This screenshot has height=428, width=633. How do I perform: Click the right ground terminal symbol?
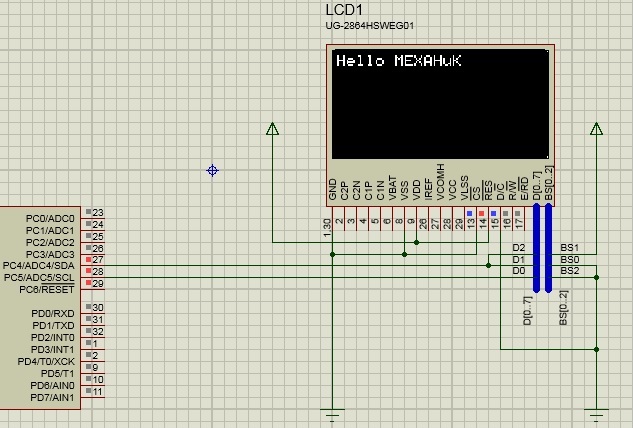[597, 411]
